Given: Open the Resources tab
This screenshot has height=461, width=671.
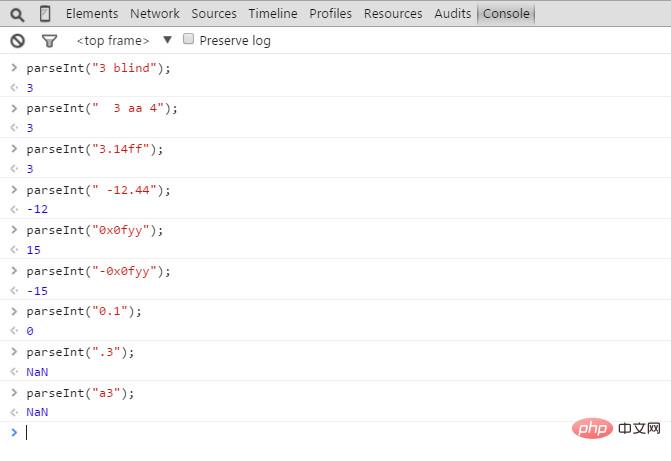Looking at the screenshot, I should click(x=393, y=14).
